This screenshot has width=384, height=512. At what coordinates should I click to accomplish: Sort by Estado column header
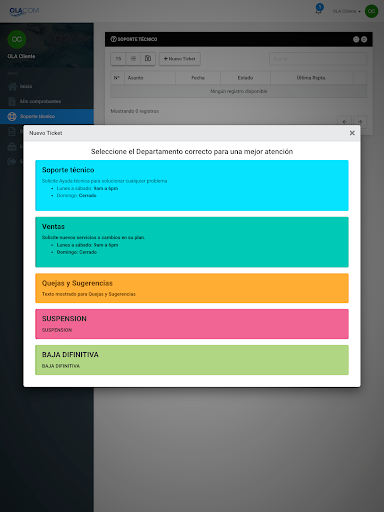(x=245, y=78)
